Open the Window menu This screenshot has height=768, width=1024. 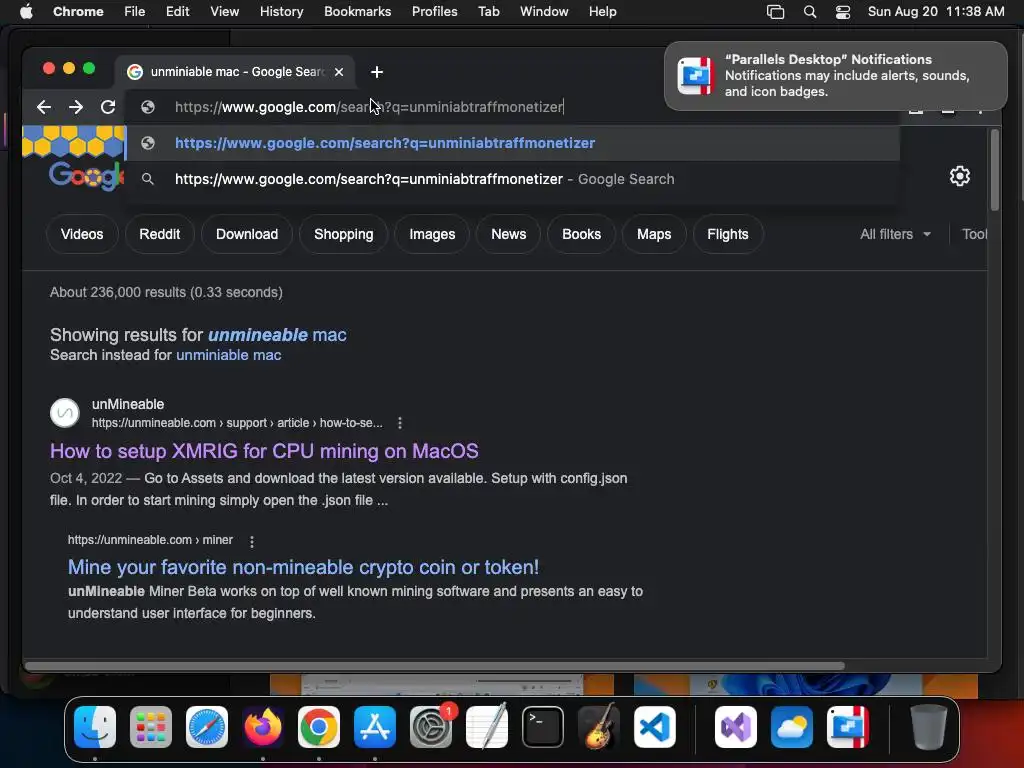[x=544, y=12]
